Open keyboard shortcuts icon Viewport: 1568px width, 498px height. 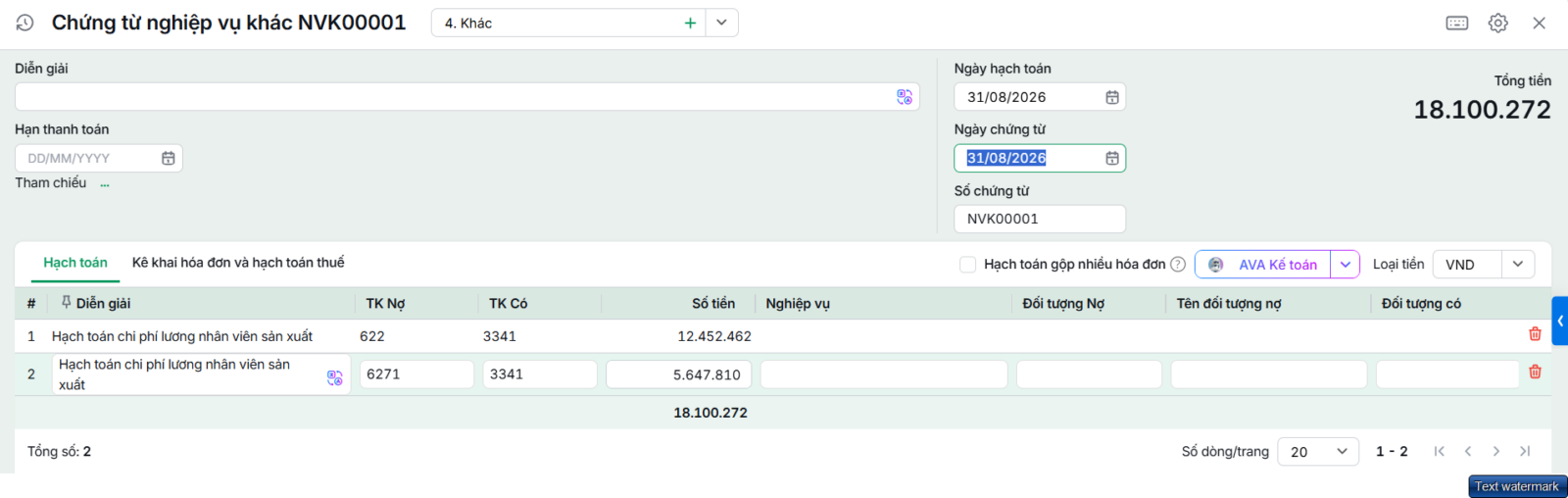pos(1457,23)
